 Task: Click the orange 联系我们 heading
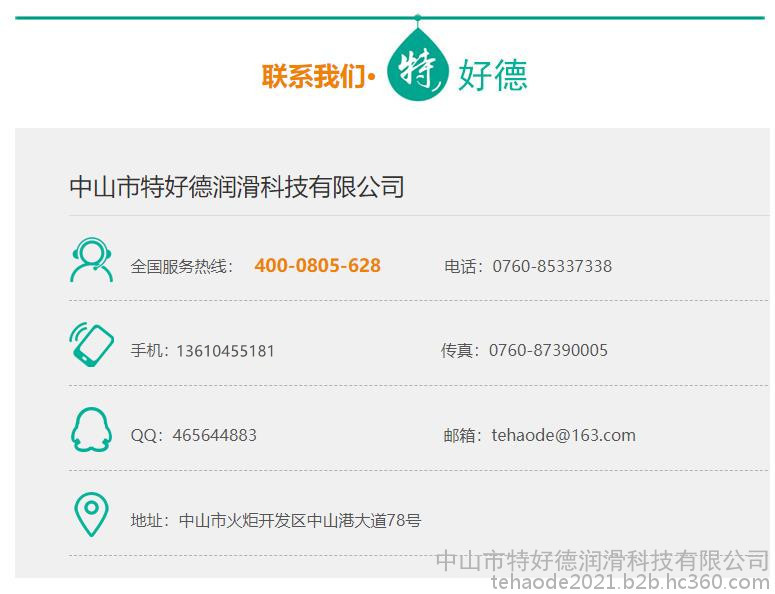(x=314, y=77)
